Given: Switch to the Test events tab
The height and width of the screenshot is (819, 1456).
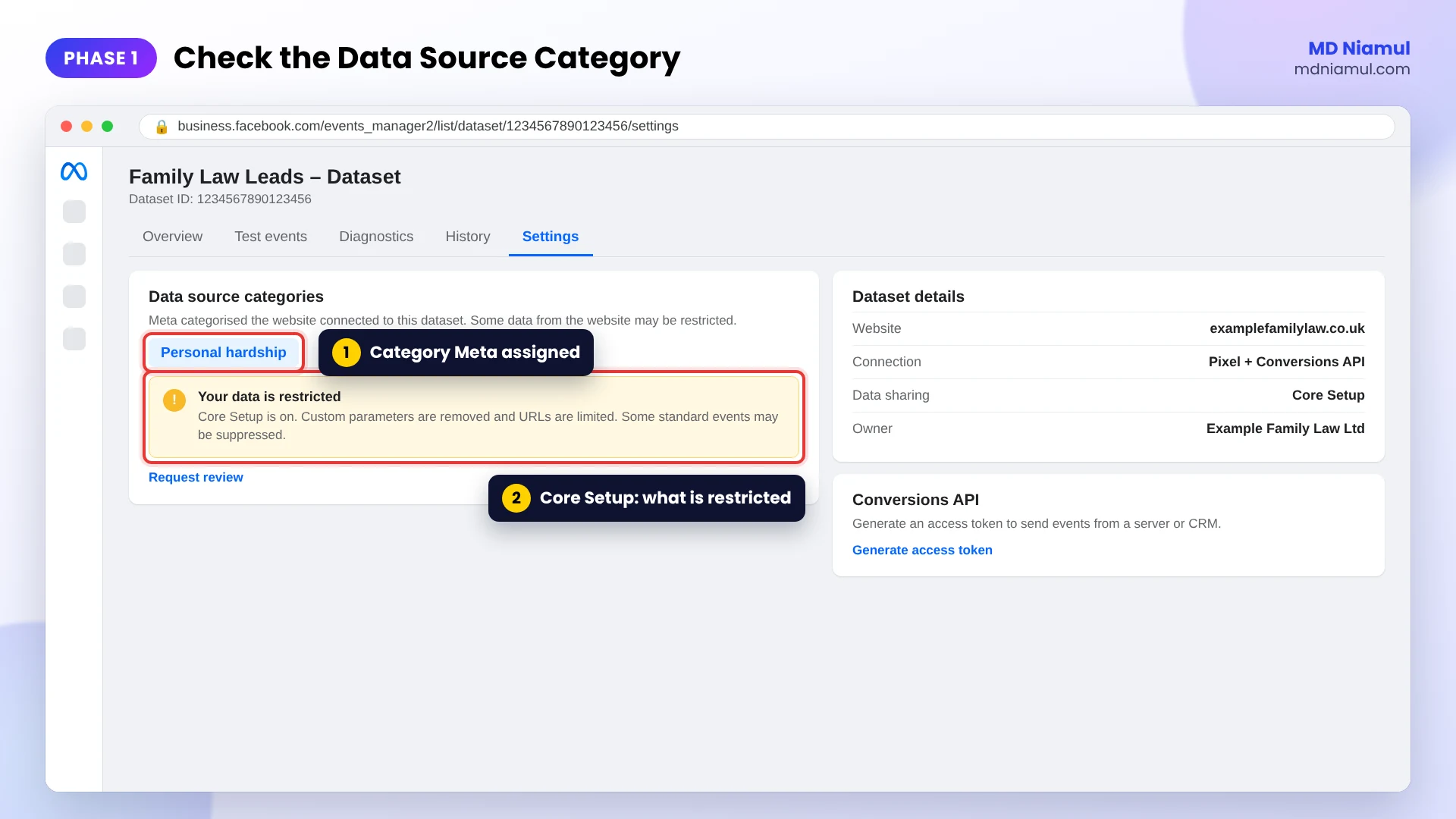Looking at the screenshot, I should 271,237.
